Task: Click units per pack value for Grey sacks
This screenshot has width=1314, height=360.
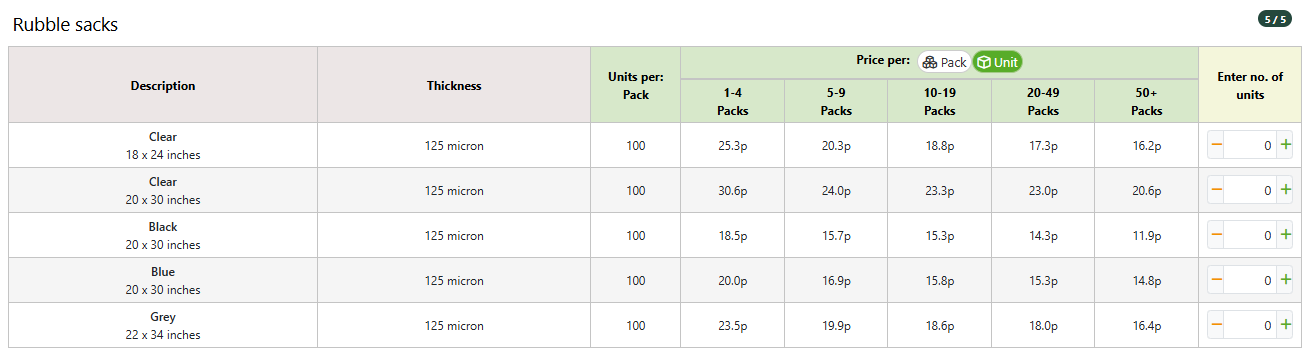Action: [x=636, y=326]
